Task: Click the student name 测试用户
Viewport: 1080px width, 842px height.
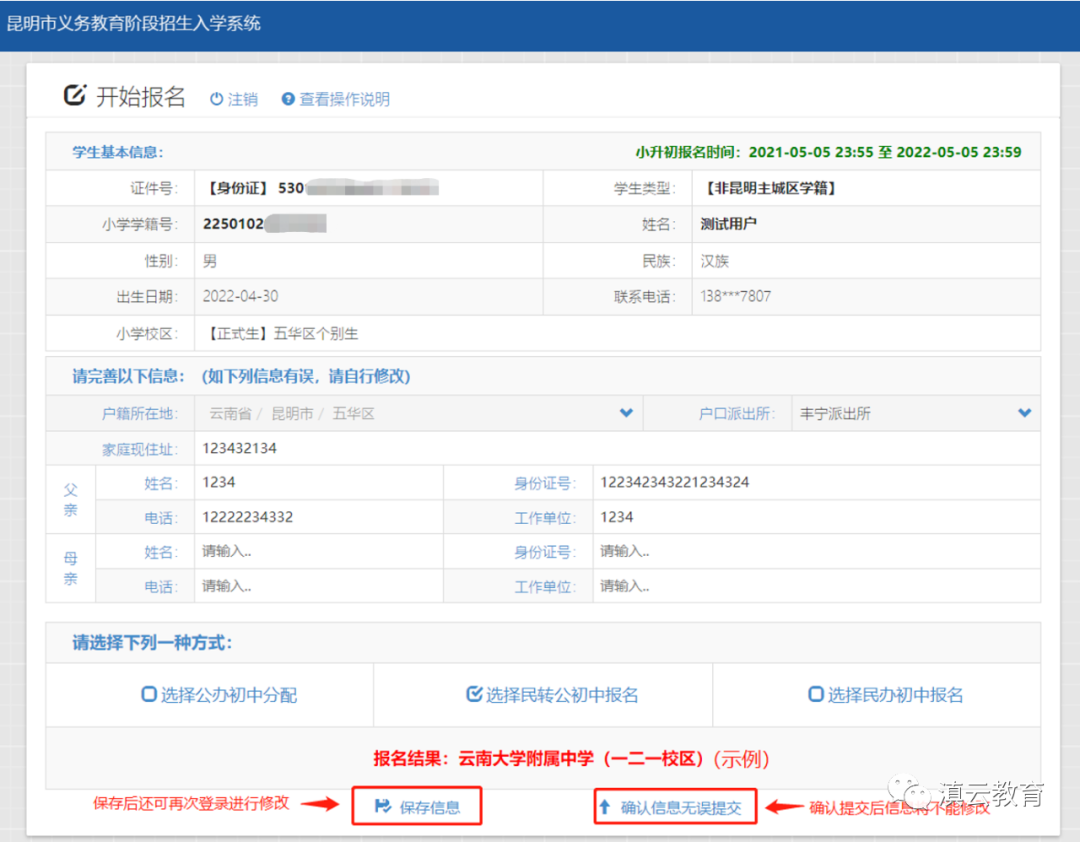Action: point(728,224)
